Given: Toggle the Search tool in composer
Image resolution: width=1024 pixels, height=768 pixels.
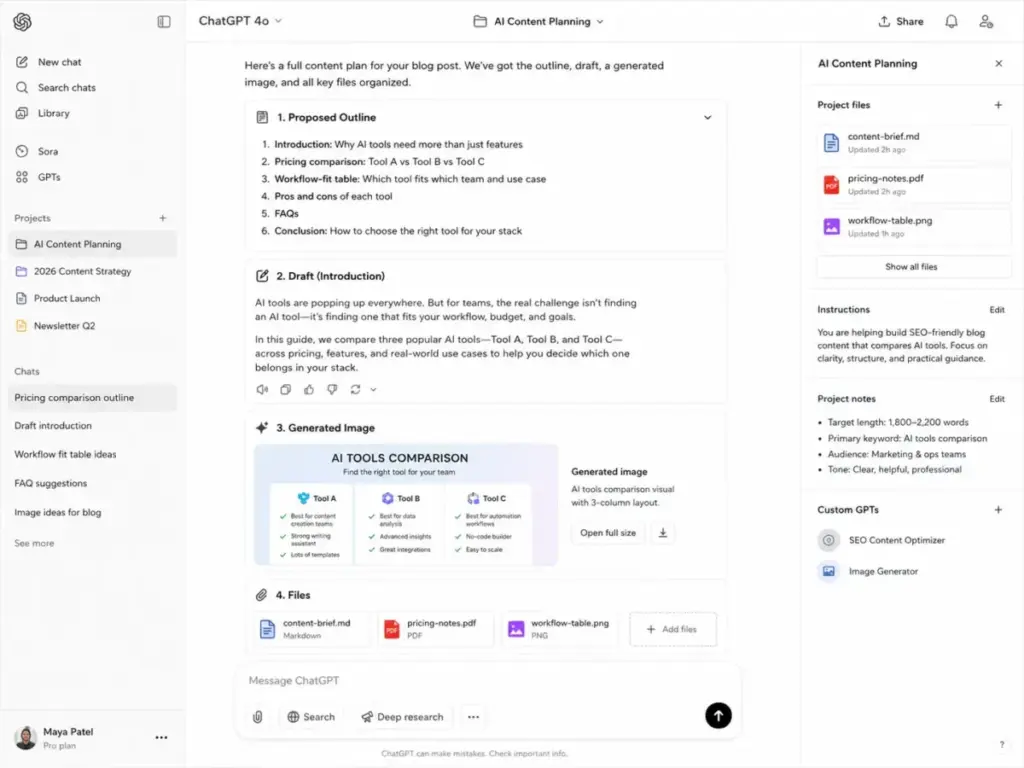Looking at the screenshot, I should point(311,717).
